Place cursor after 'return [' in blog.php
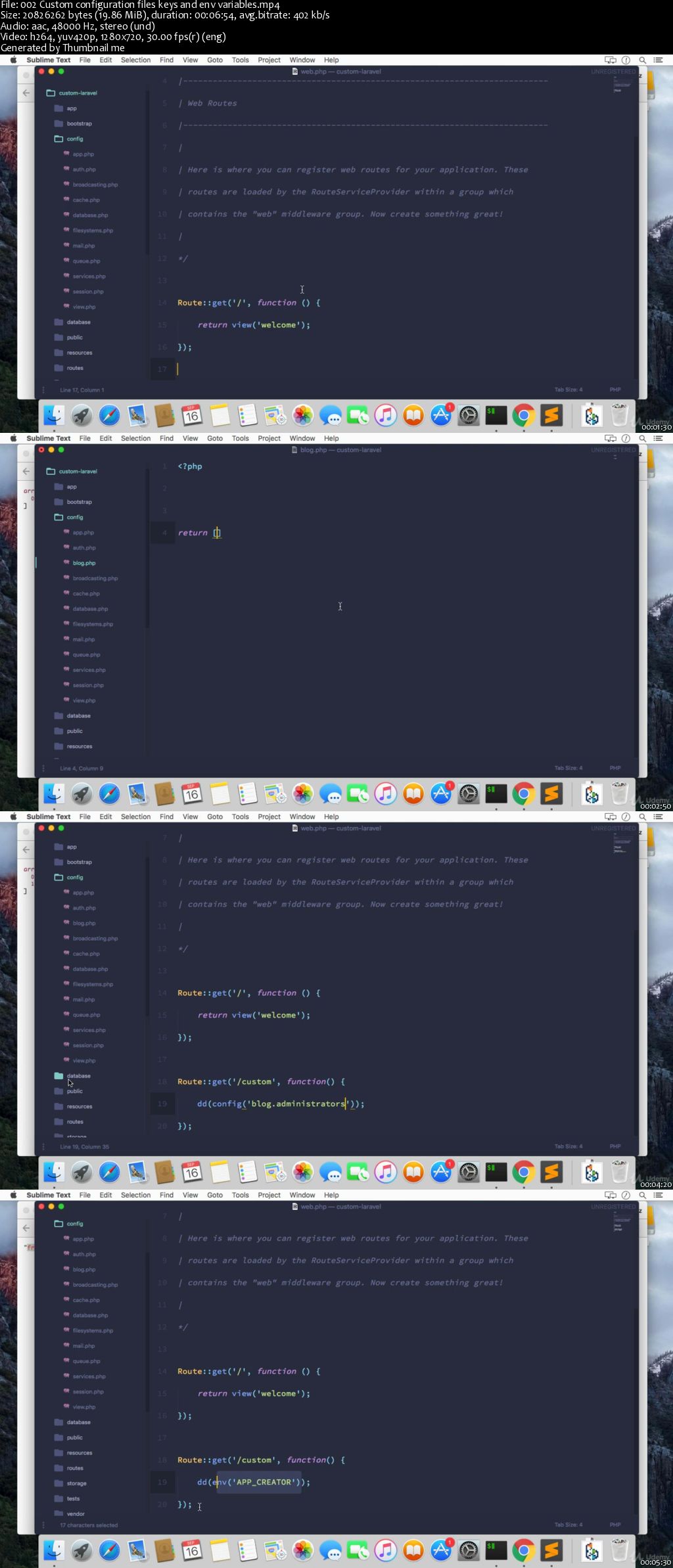673x1568 pixels. pos(217,533)
